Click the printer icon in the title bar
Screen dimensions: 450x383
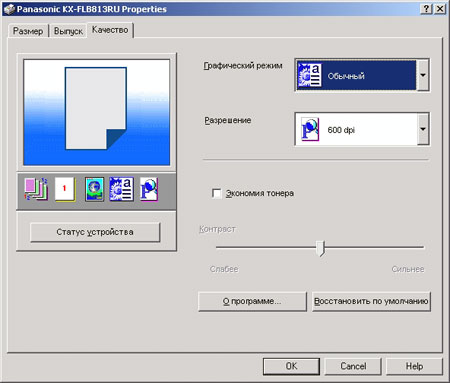click(x=9, y=9)
